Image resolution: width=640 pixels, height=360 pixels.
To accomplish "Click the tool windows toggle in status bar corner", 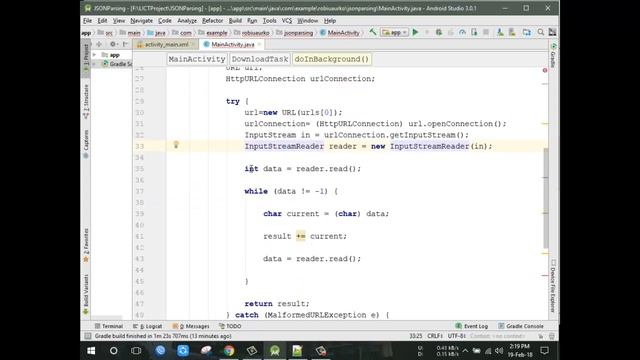I will [x=87, y=336].
